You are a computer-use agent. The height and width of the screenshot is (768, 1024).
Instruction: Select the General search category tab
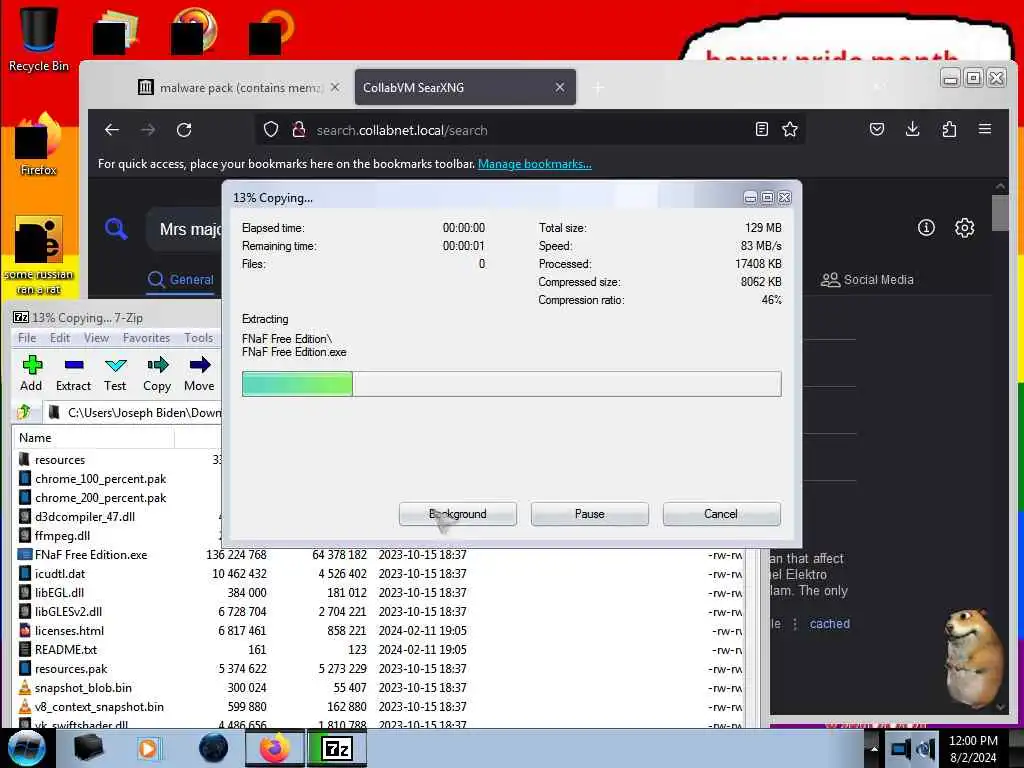[181, 280]
